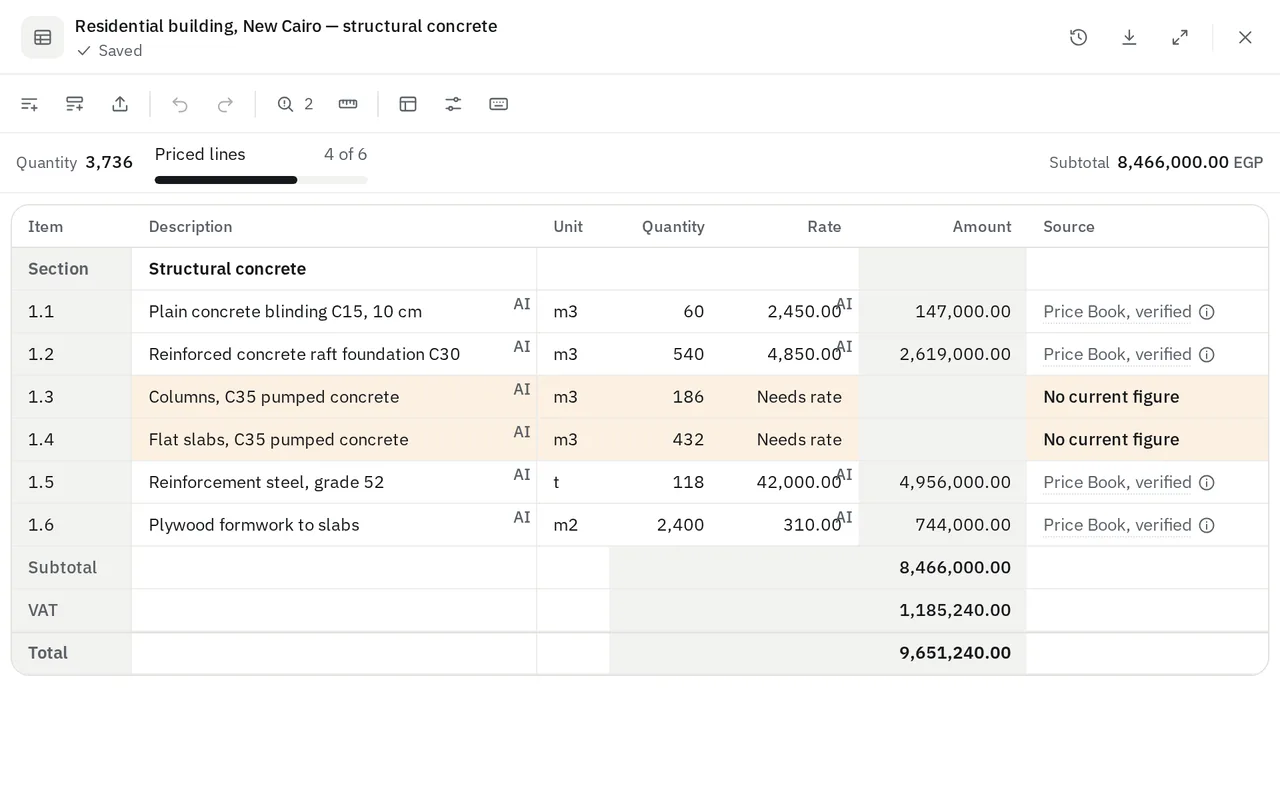Click quantity 540 for raft foundation

pos(688,355)
